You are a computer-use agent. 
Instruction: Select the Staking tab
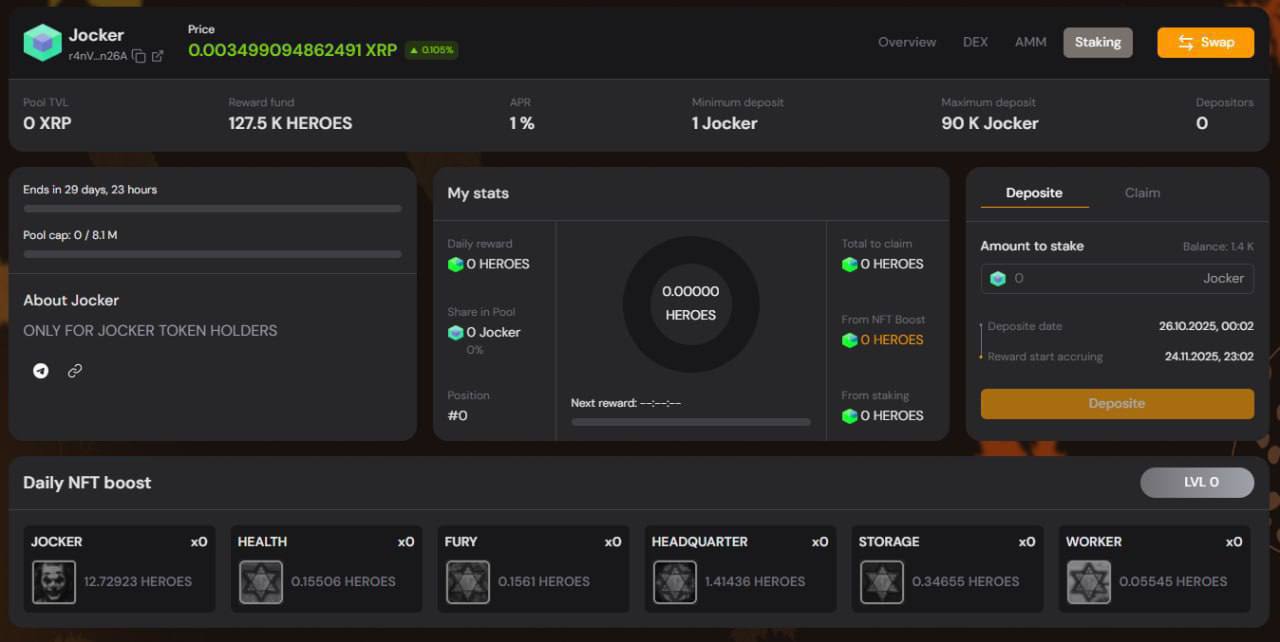(x=1097, y=42)
